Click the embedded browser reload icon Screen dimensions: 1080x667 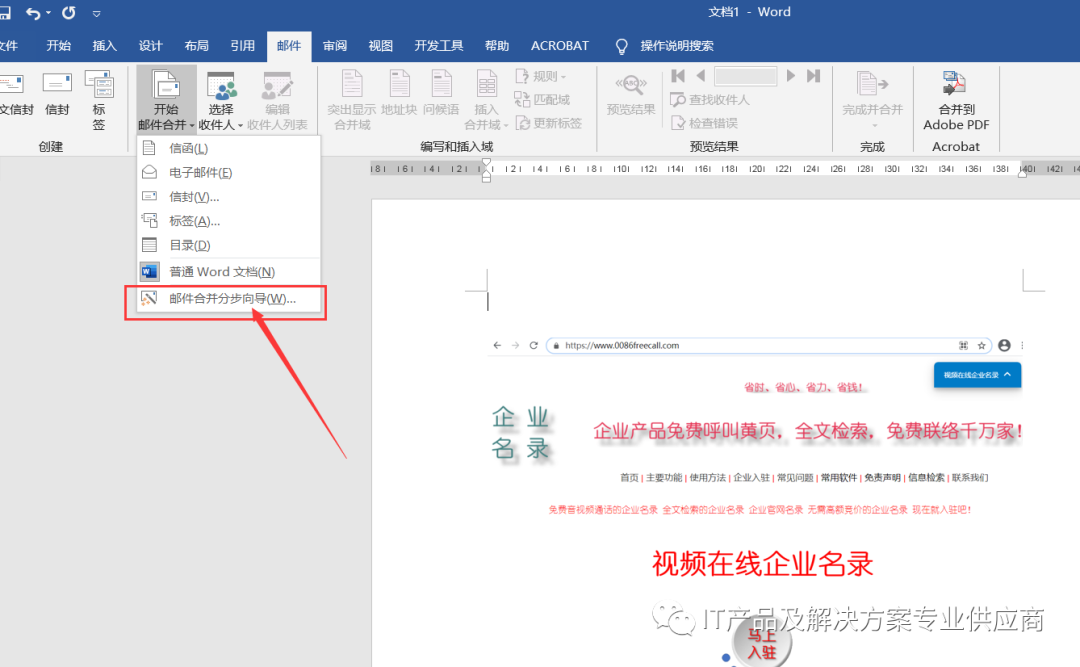[533, 345]
